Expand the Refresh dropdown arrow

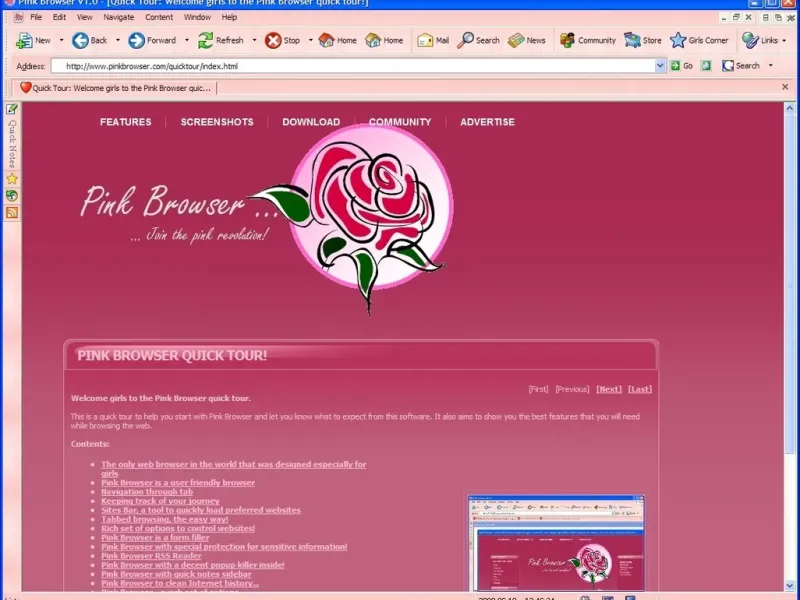254,40
